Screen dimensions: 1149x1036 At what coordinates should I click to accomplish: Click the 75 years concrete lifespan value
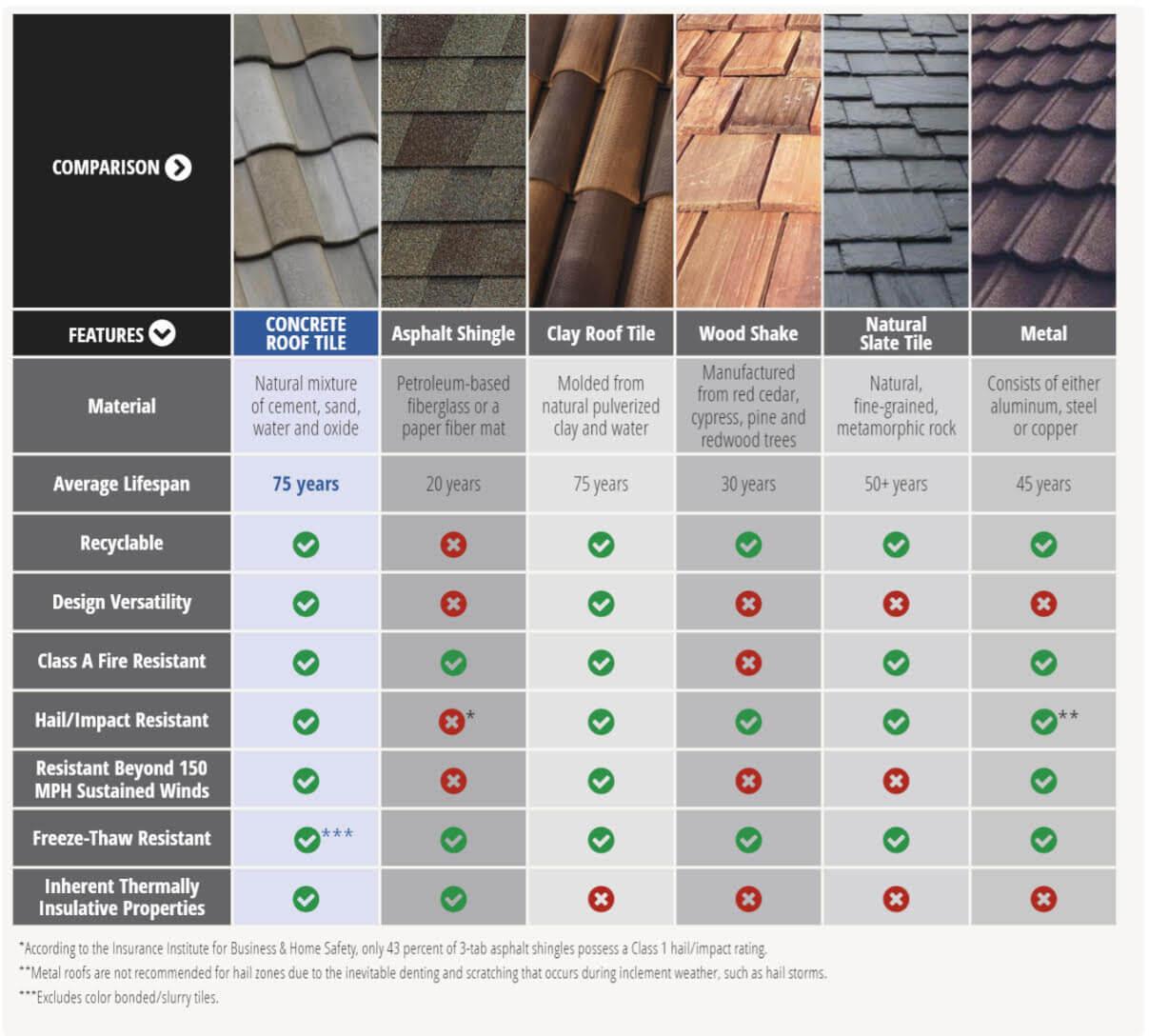pyautogui.click(x=306, y=484)
